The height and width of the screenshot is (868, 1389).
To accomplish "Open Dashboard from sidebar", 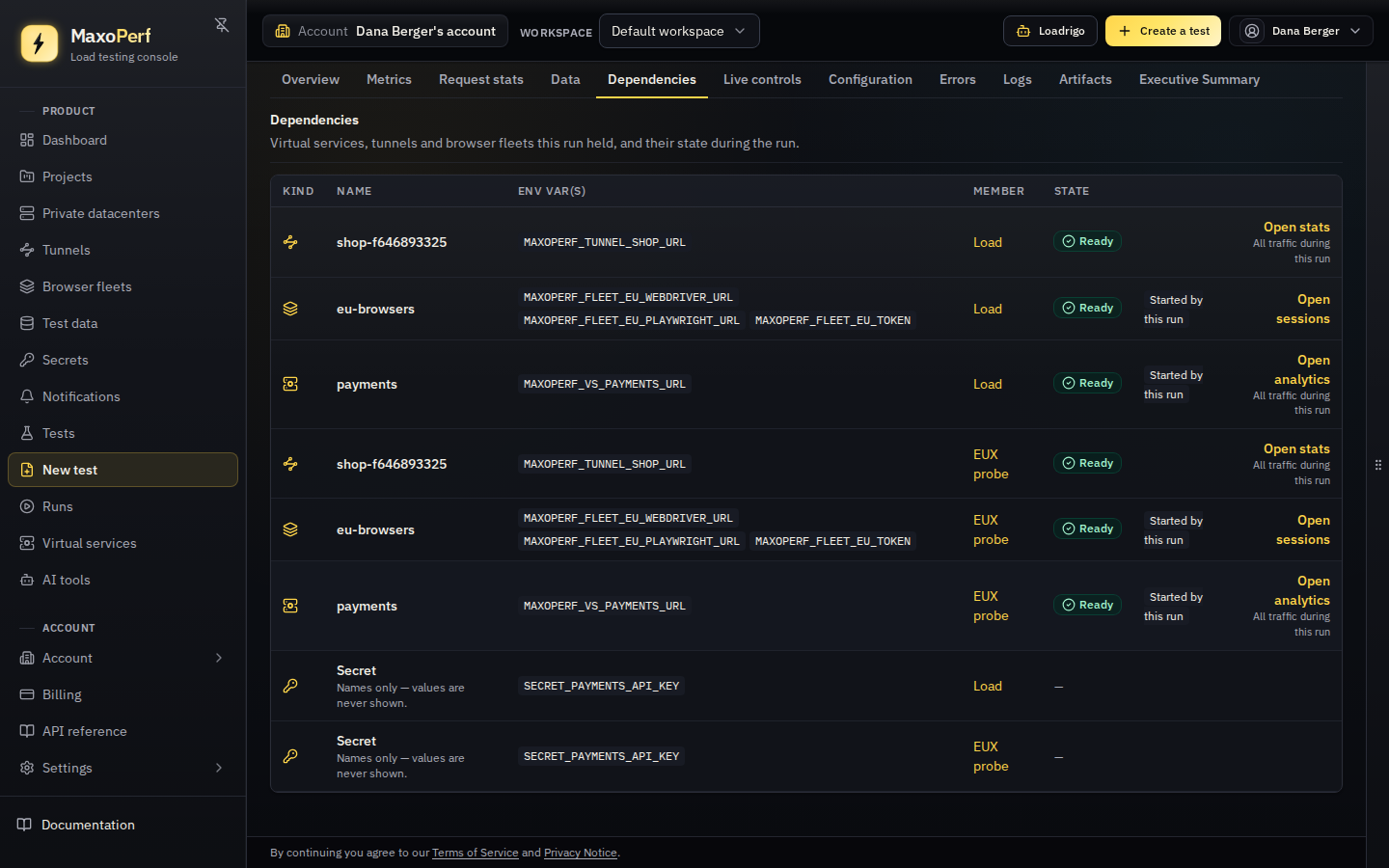I will point(123,140).
